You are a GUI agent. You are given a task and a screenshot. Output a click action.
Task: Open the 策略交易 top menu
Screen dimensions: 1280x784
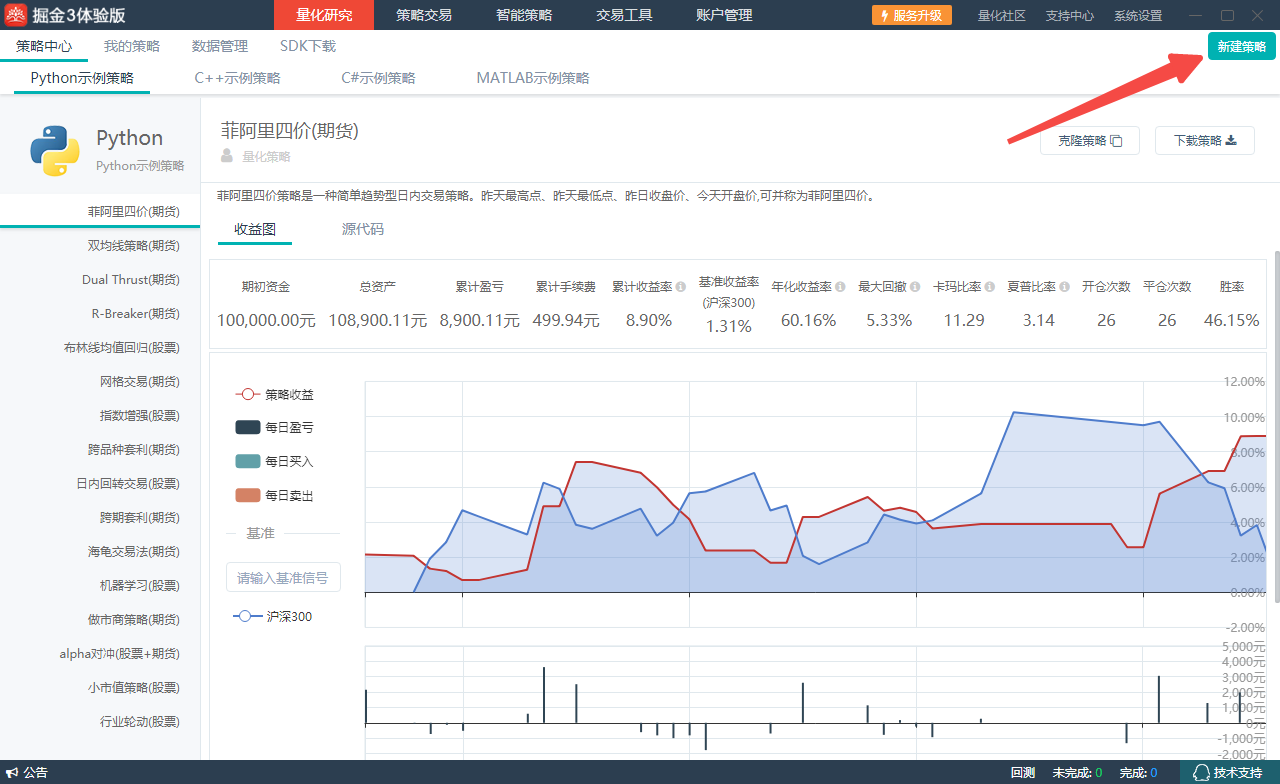[x=423, y=15]
